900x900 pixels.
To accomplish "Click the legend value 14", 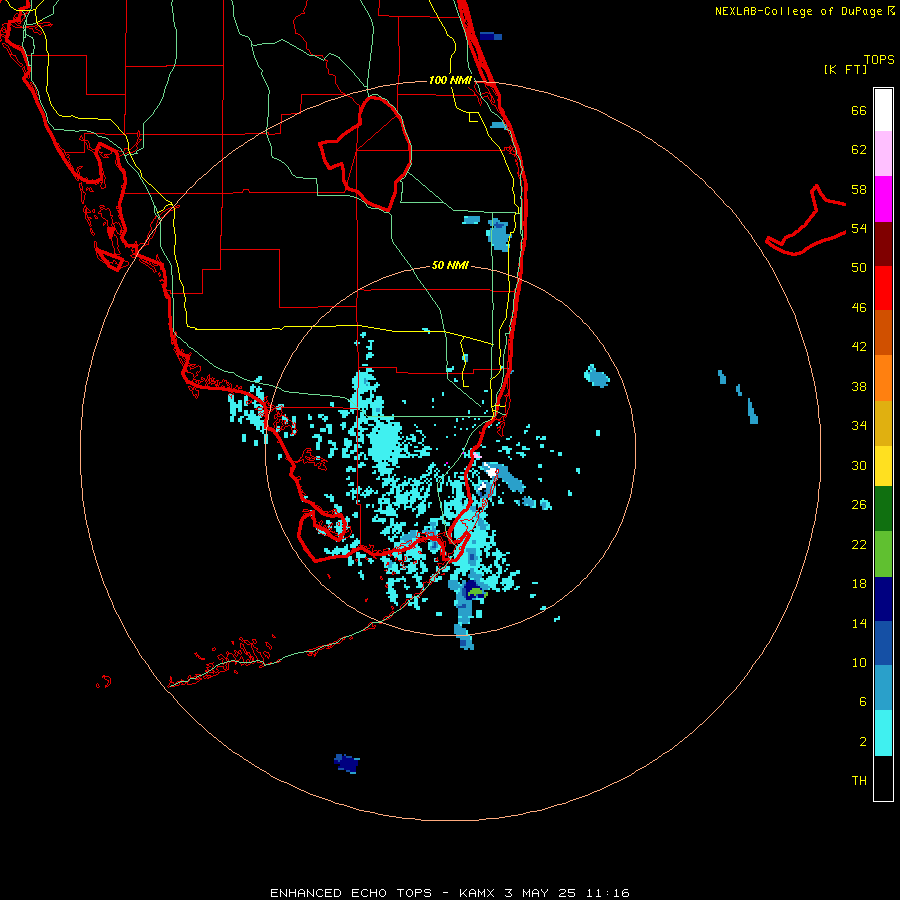I will coord(859,623).
